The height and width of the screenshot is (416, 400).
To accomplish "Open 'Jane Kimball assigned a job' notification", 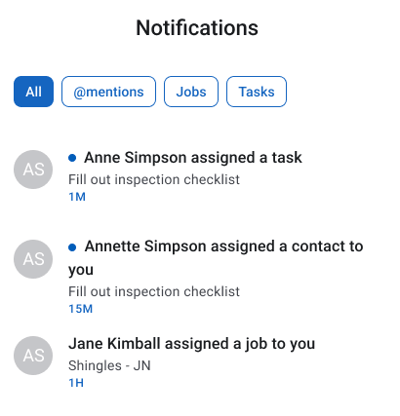I will pos(192,344).
